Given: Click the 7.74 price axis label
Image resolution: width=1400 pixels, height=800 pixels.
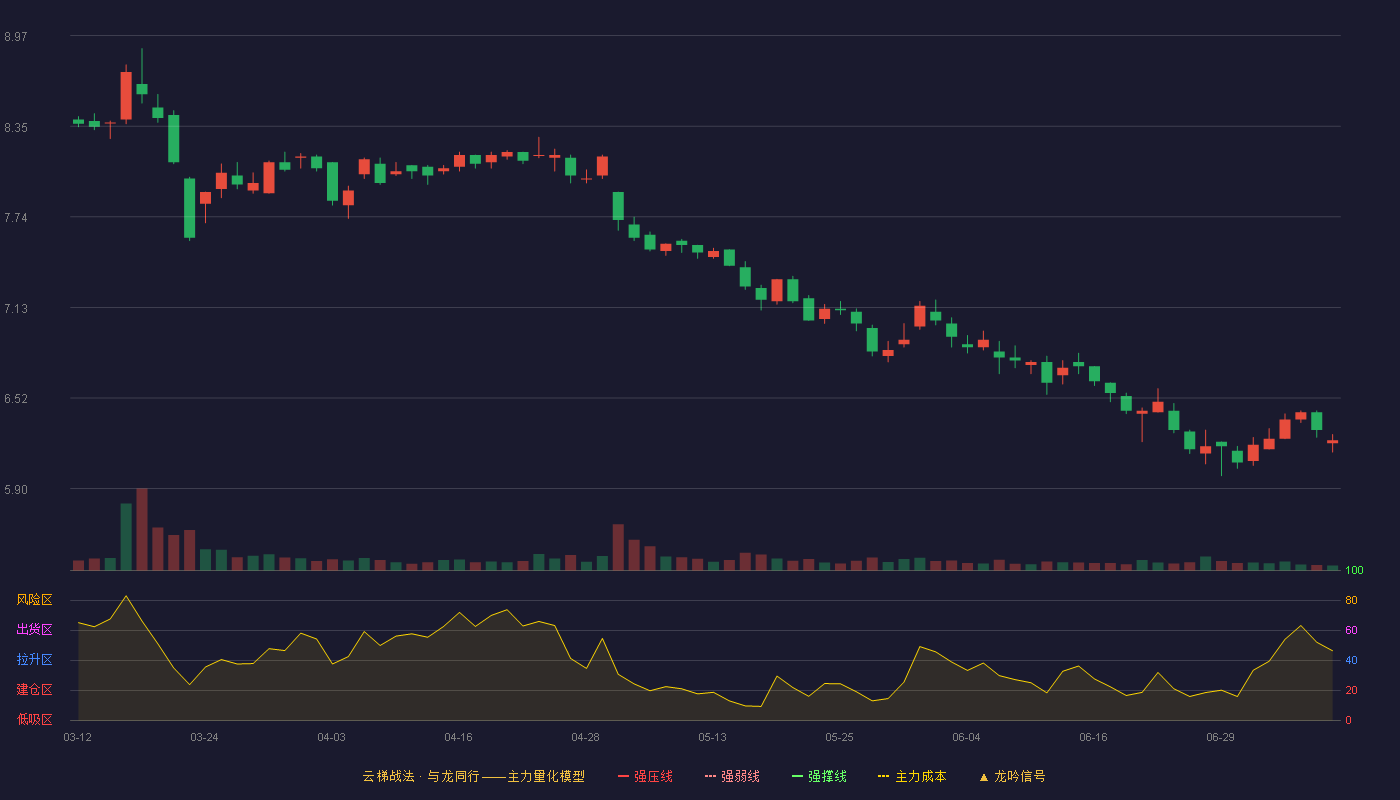Looking at the screenshot, I should pos(16,218).
